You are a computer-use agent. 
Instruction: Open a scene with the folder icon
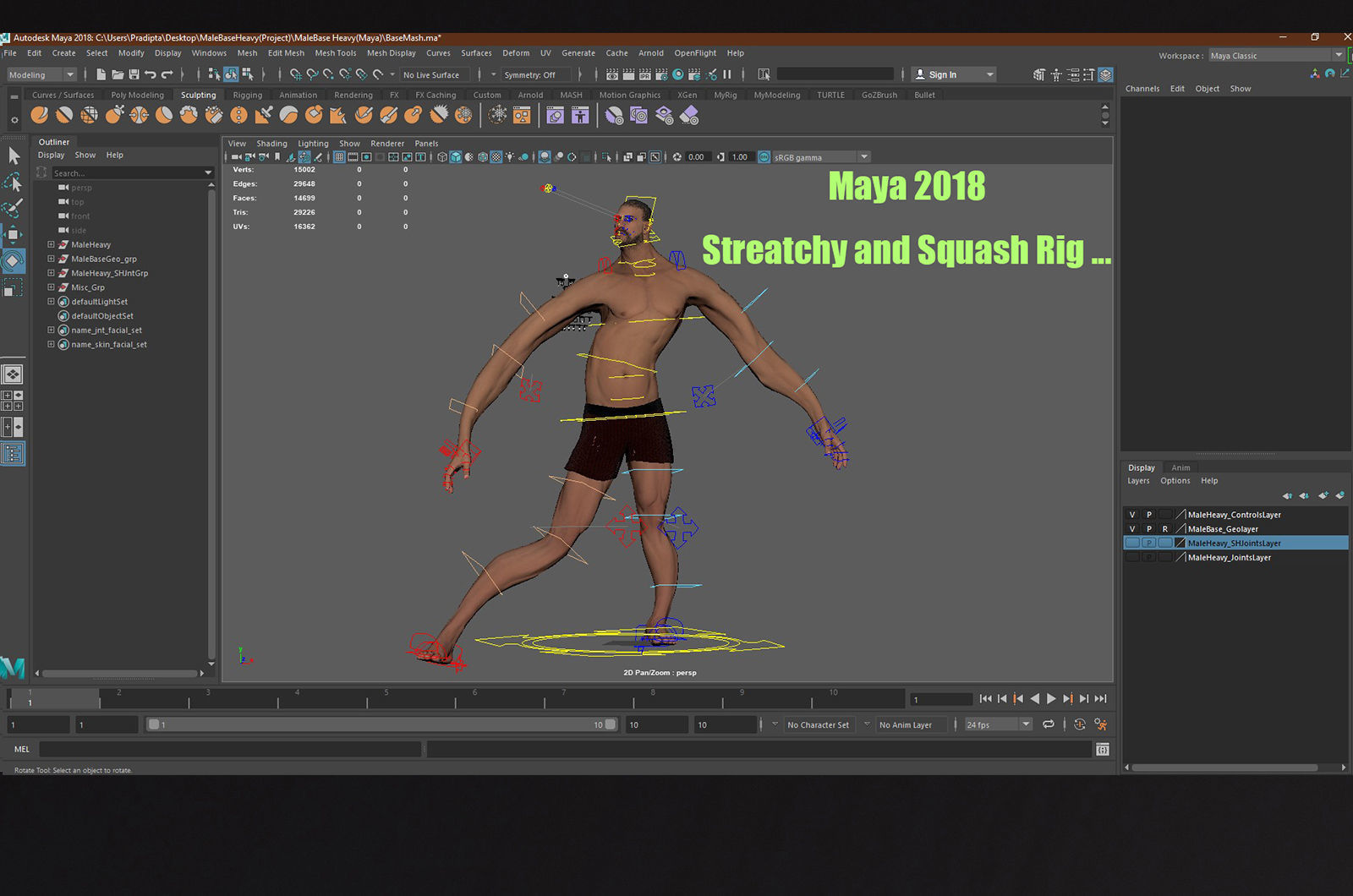(118, 74)
